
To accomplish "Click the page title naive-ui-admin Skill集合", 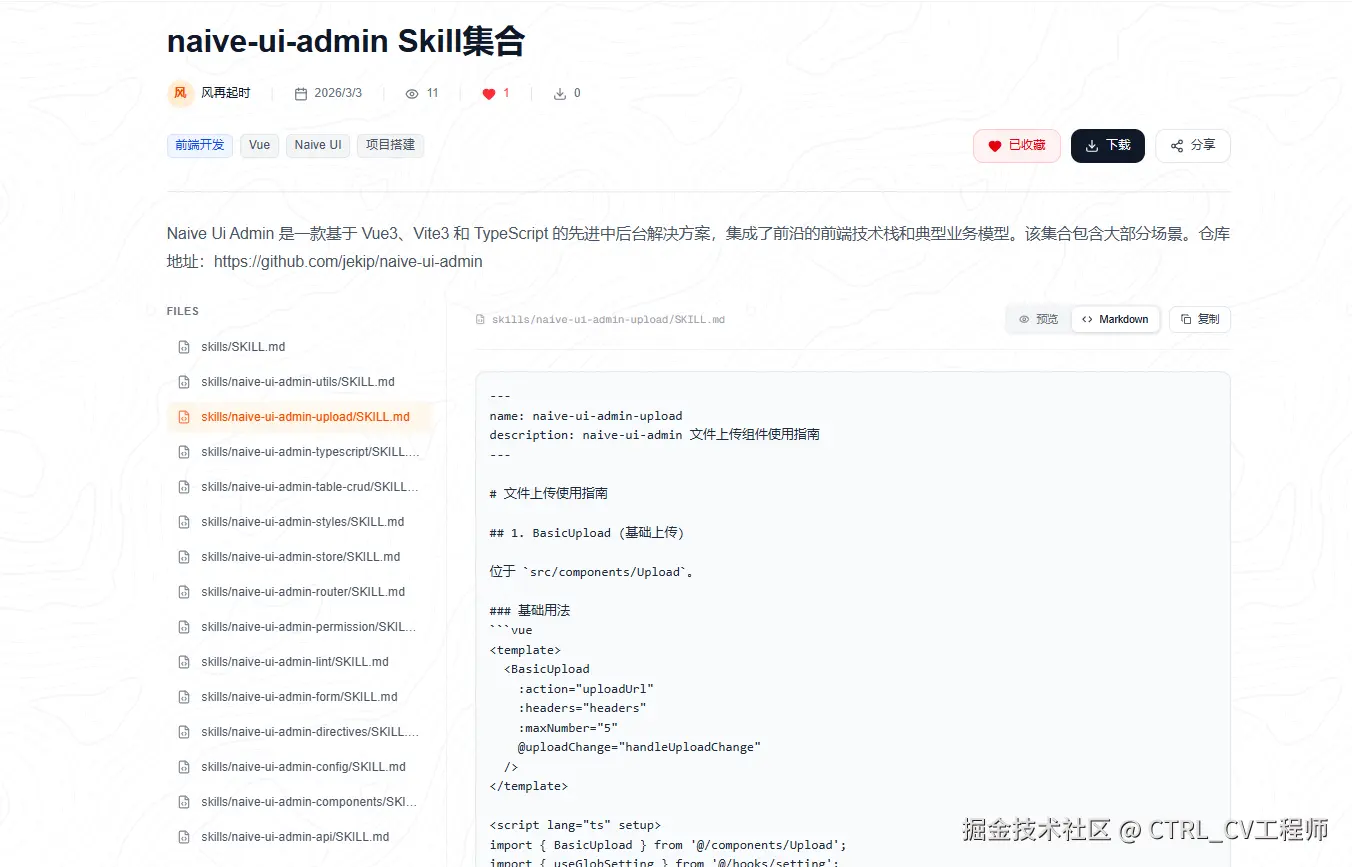I will pos(346,41).
